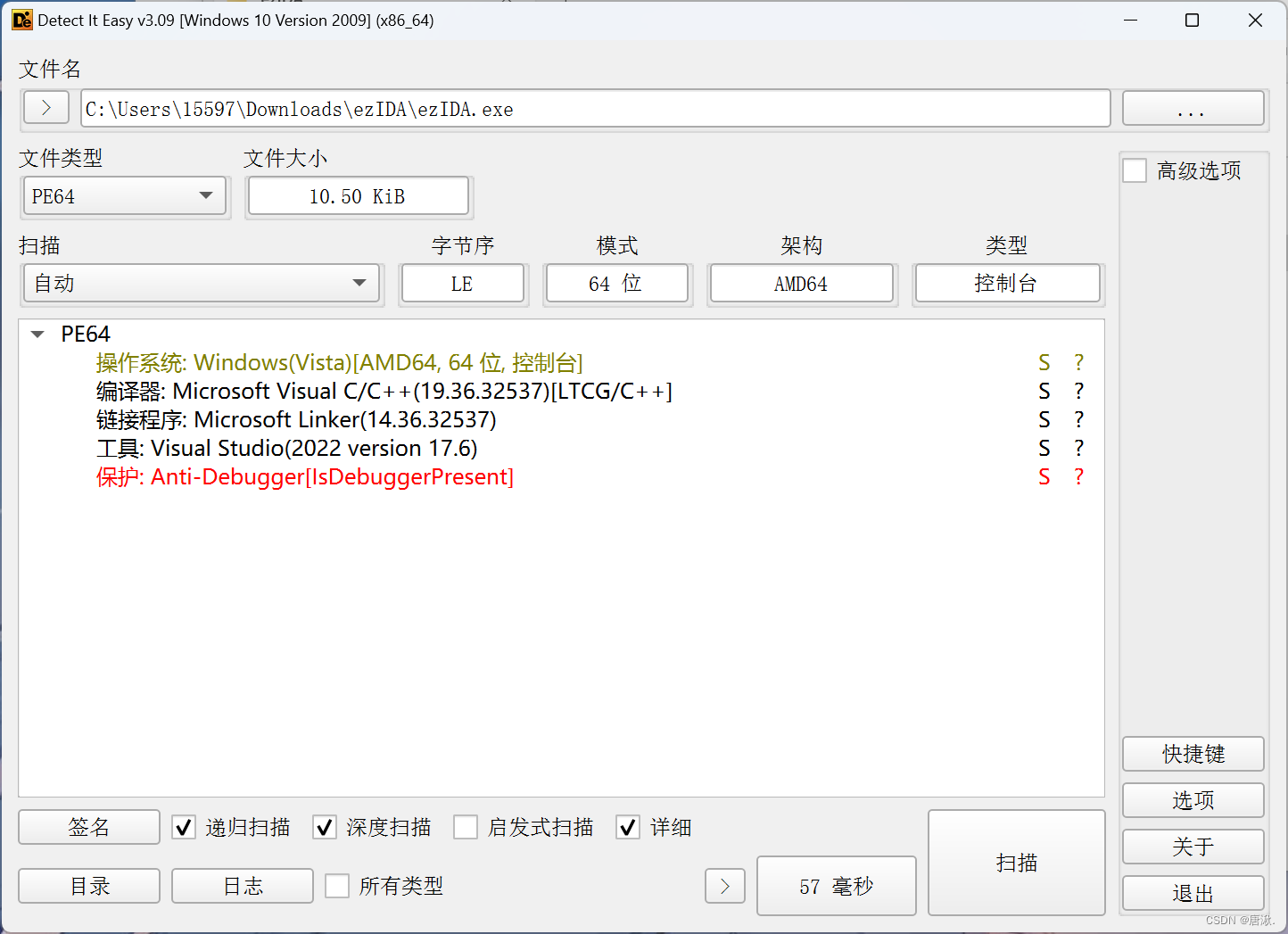Screen dimensions: 1288x934
Task: Click the arrow icon left of the file path
Action: (x=45, y=107)
